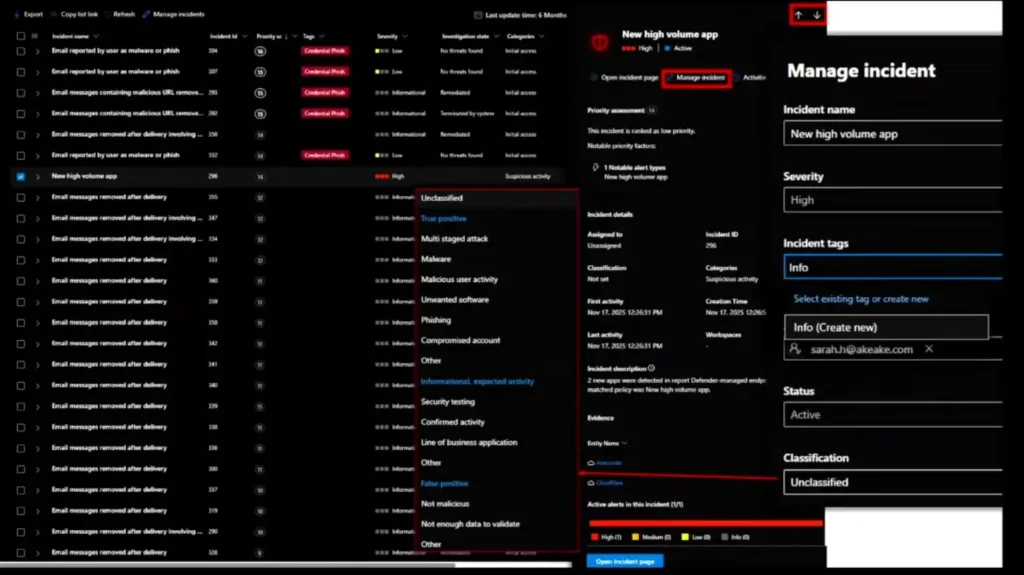Click the pencil icon for Manage incidents
The height and width of the screenshot is (575, 1024).
pos(145,14)
